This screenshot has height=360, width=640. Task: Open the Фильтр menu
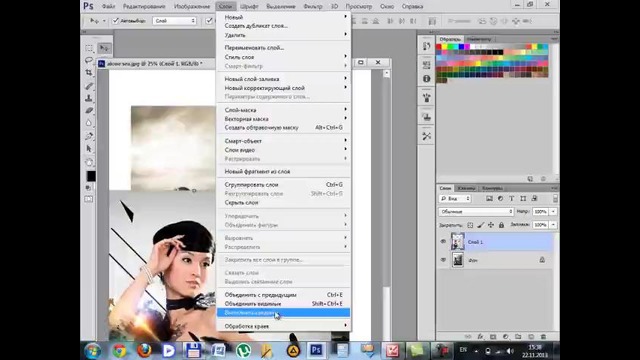313,7
